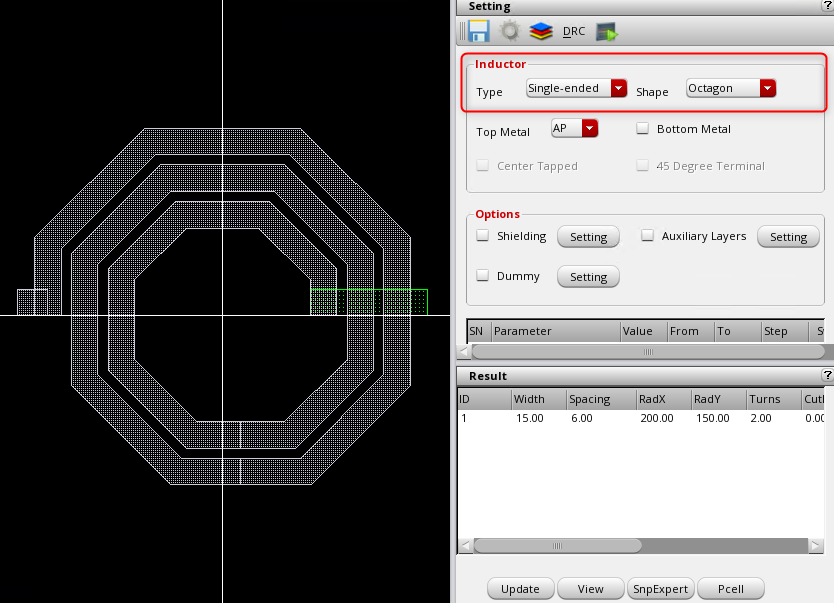834x603 pixels.
Task: Click the Update button
Action: coord(520,589)
